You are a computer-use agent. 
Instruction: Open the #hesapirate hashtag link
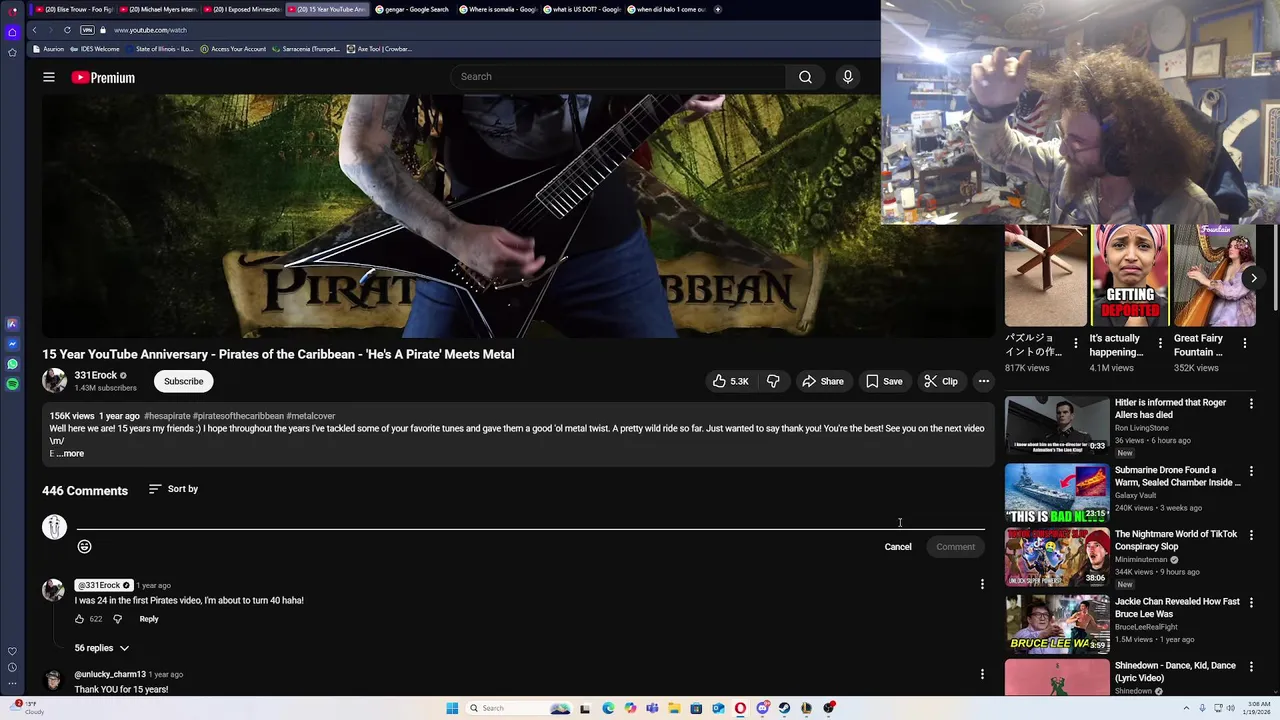coord(167,416)
